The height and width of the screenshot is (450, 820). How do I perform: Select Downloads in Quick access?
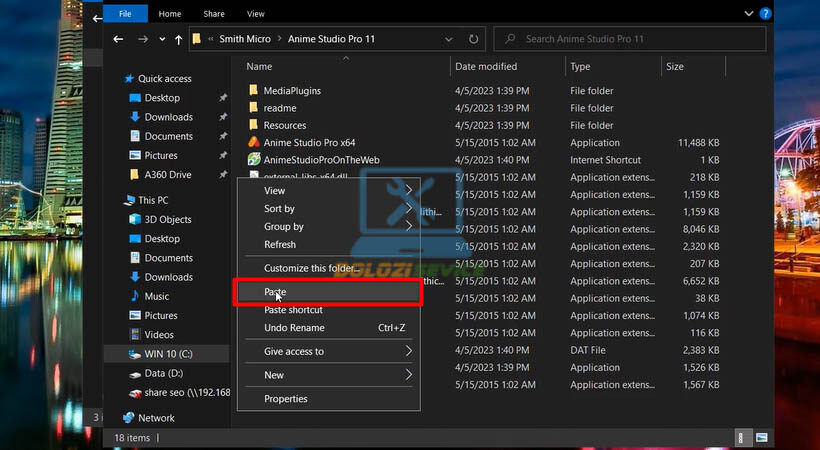(x=168, y=117)
